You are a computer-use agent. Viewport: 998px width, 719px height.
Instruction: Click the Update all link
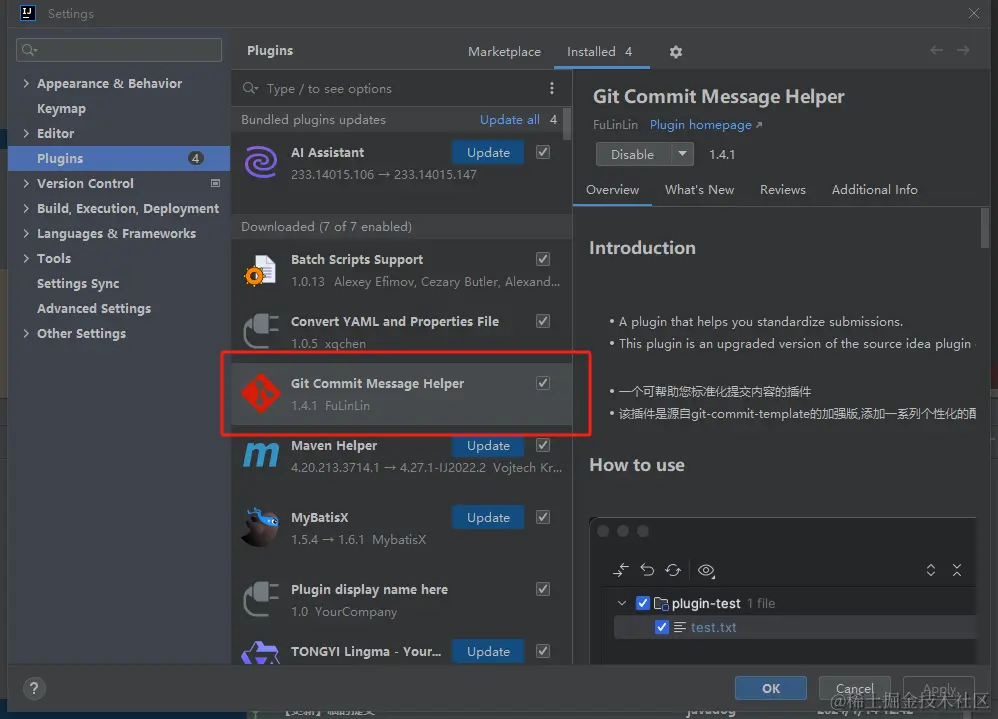pos(510,120)
